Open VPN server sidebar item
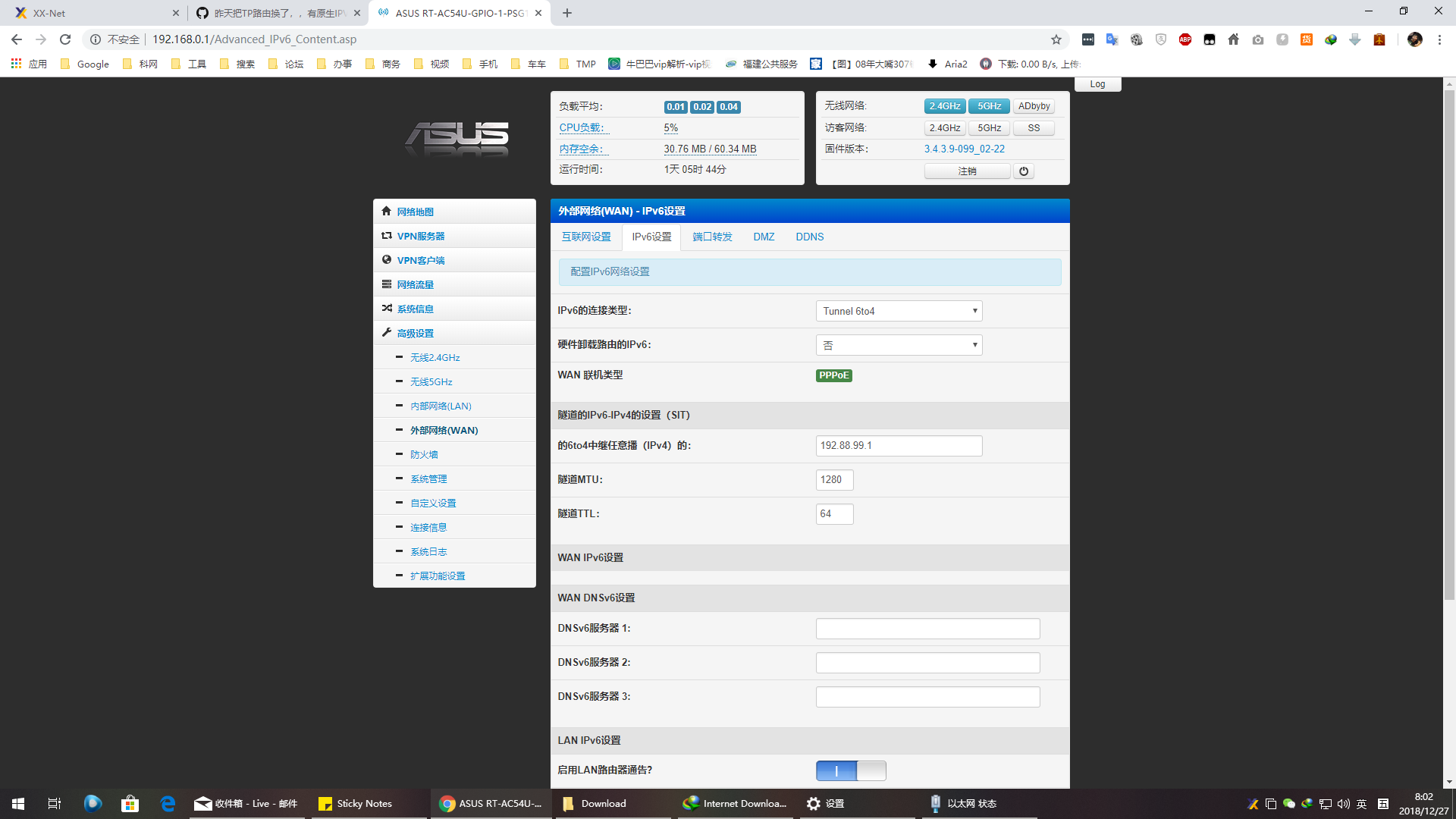This screenshot has height=819, width=1456. click(421, 236)
